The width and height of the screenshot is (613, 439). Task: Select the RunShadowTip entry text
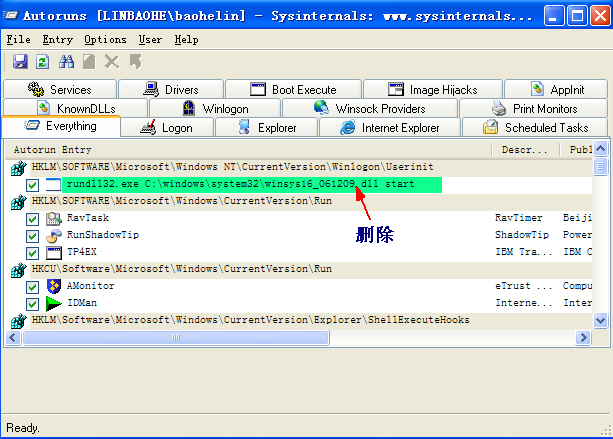point(103,235)
